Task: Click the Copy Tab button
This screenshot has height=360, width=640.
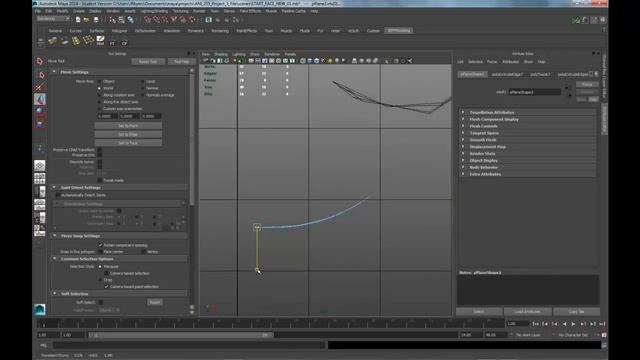Action: tap(576, 311)
